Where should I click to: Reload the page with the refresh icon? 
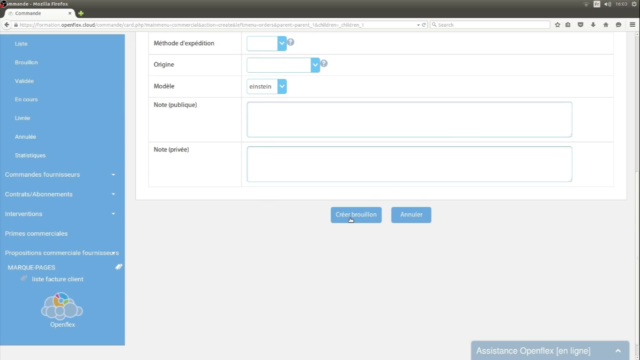(x=424, y=25)
